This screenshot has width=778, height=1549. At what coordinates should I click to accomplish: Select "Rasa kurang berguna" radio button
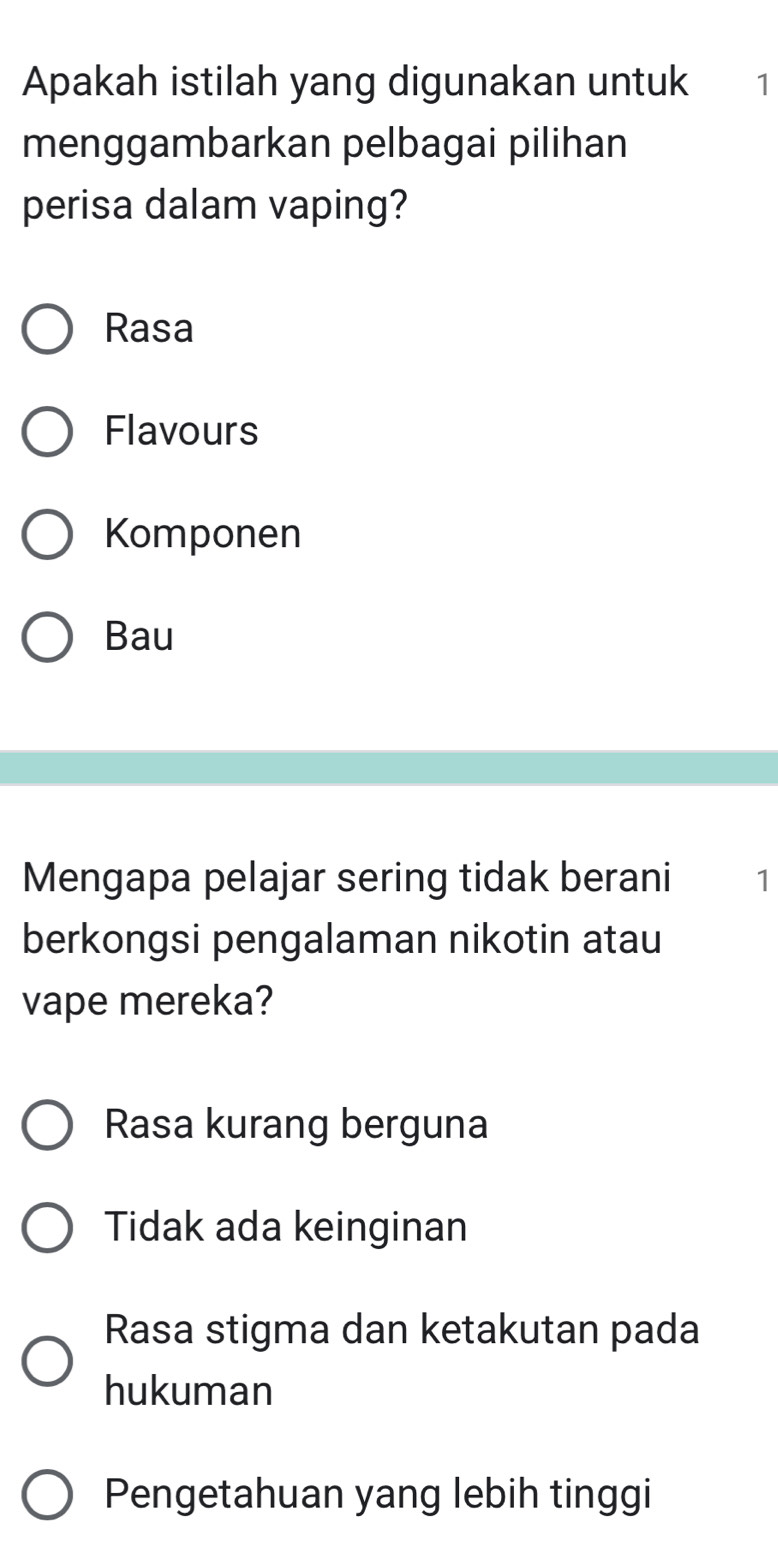[x=47, y=1125]
